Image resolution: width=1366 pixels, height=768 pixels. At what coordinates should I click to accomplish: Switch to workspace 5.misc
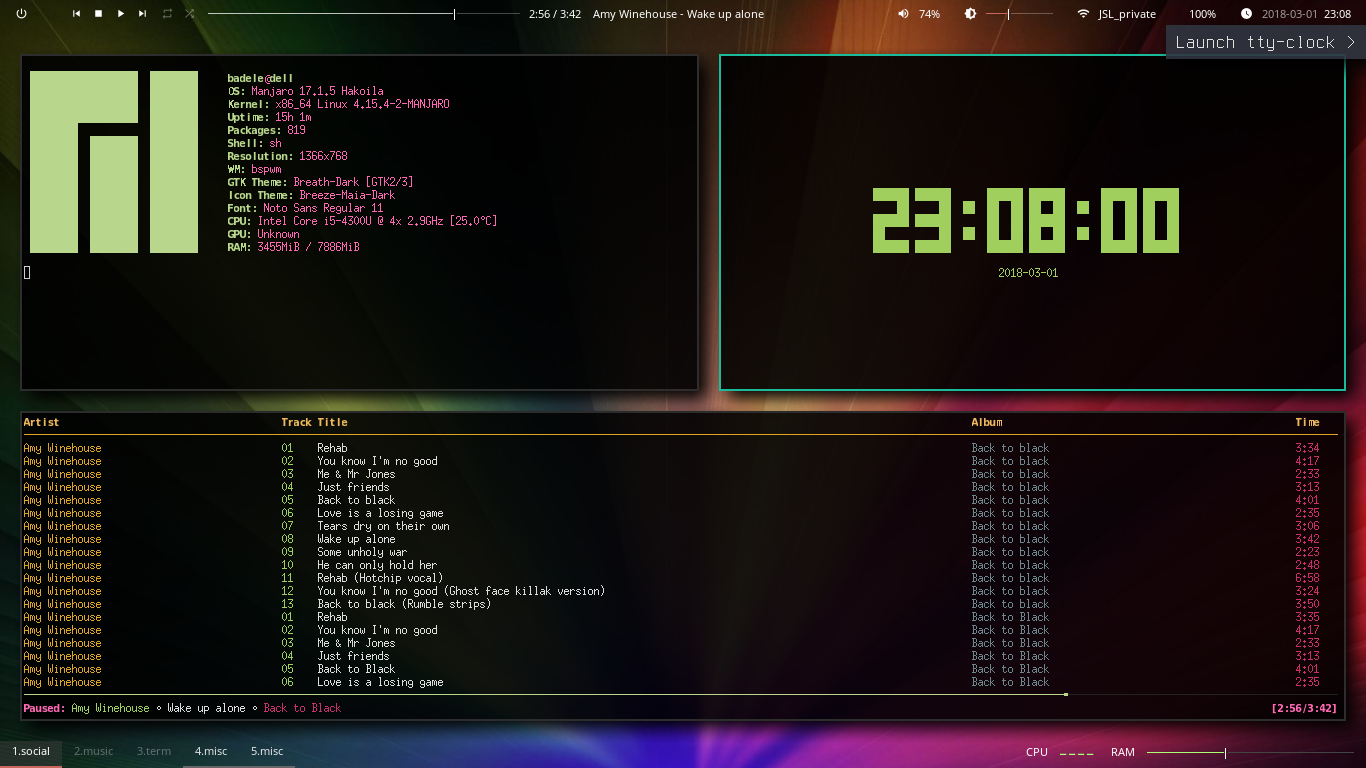(267, 751)
